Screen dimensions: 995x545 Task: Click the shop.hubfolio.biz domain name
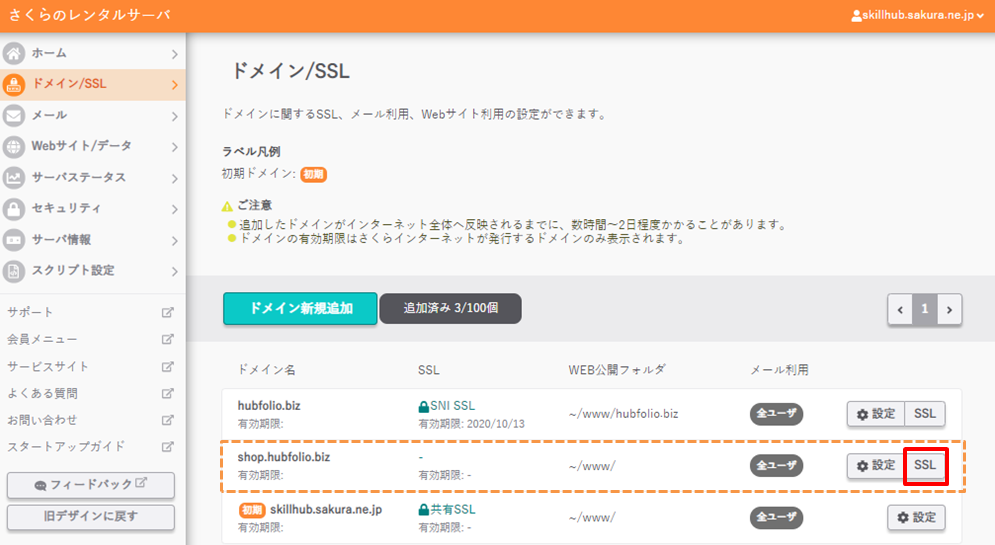point(284,457)
